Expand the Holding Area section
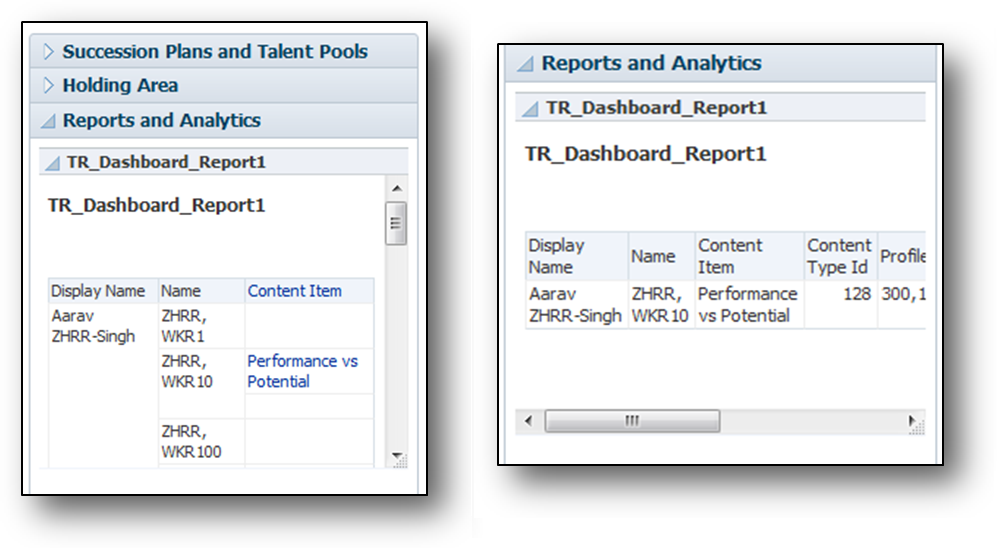The height and width of the screenshot is (548, 1002). point(49,86)
